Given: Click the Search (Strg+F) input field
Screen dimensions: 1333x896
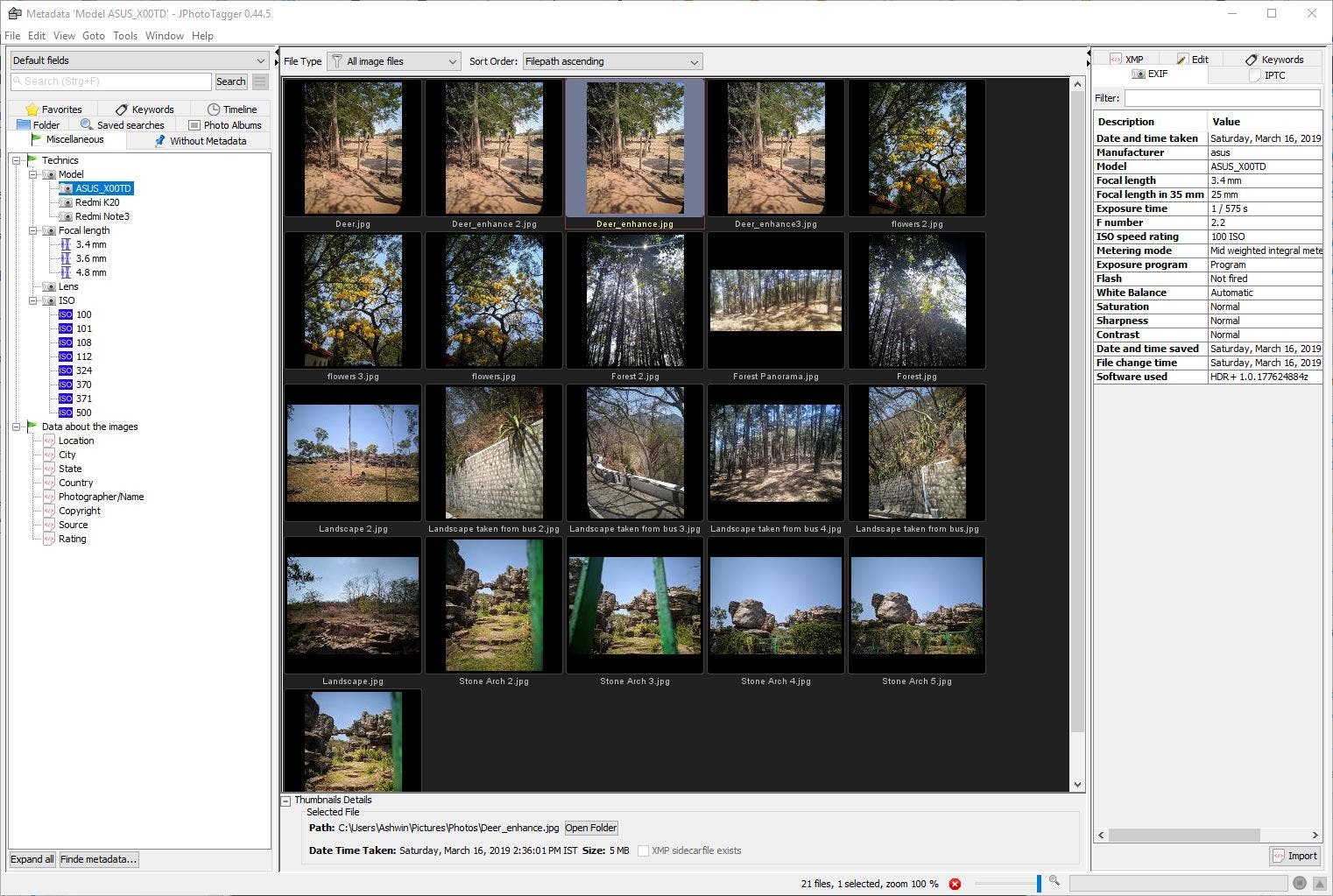Looking at the screenshot, I should click(x=111, y=81).
